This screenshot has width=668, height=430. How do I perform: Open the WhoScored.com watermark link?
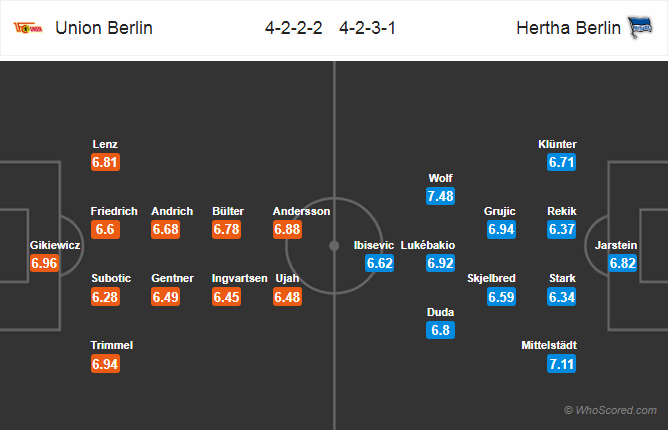(610, 410)
